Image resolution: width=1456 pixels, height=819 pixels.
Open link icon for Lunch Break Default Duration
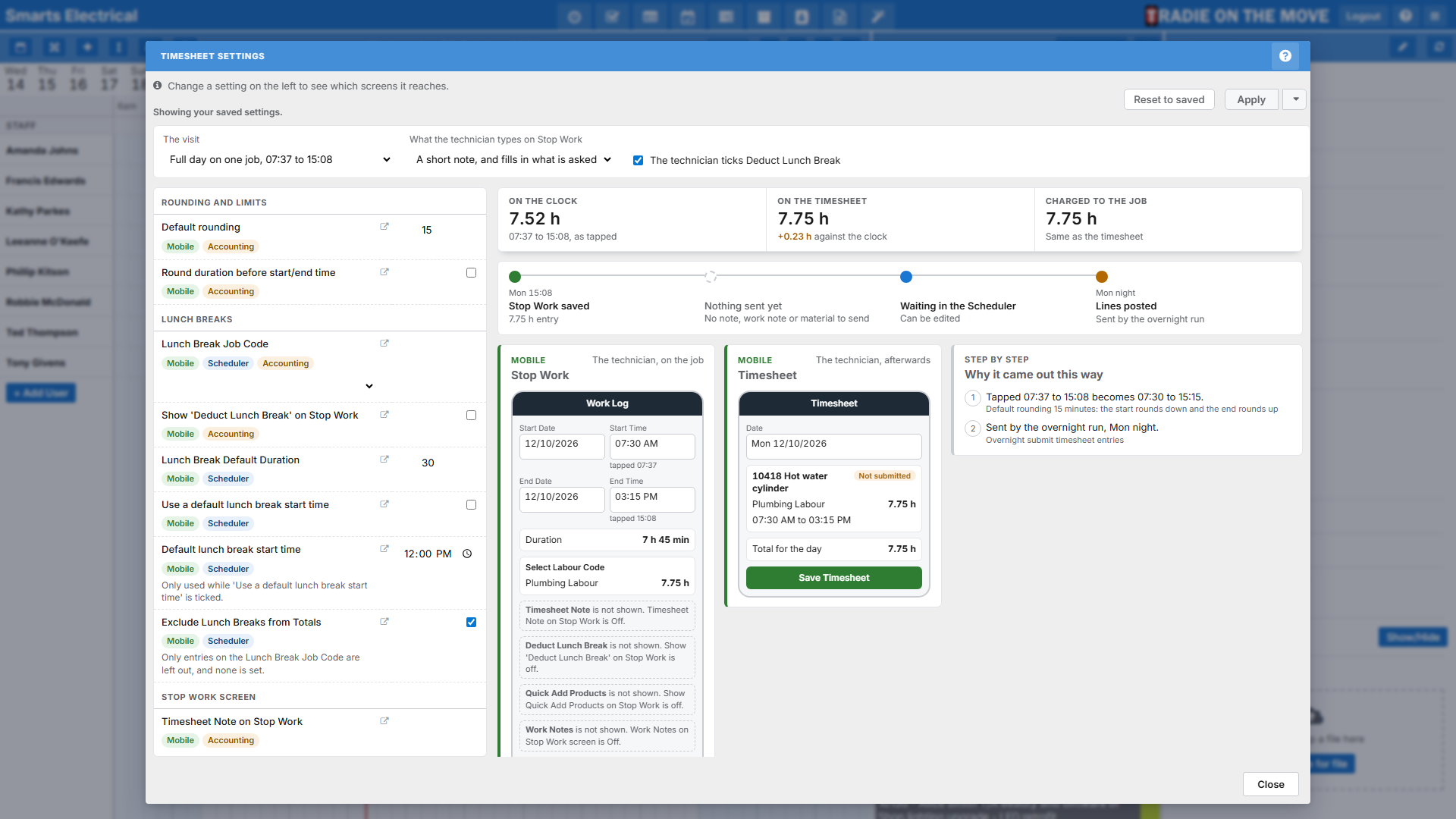[384, 460]
